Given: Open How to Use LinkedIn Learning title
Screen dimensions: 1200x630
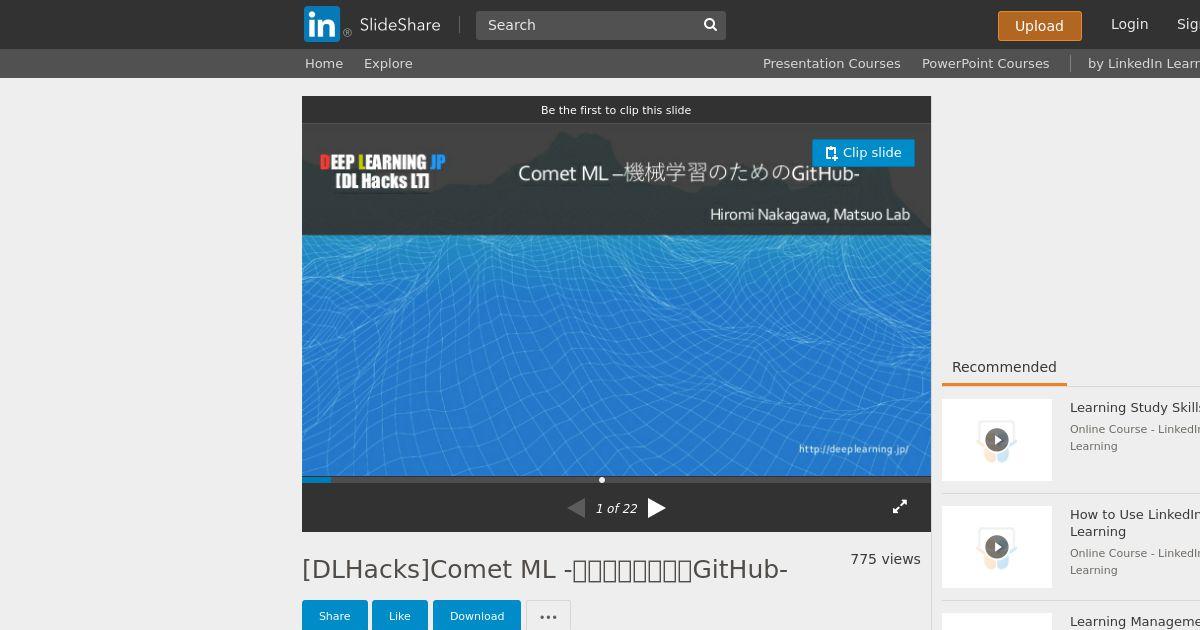Looking at the screenshot, I should pos(1135,523).
